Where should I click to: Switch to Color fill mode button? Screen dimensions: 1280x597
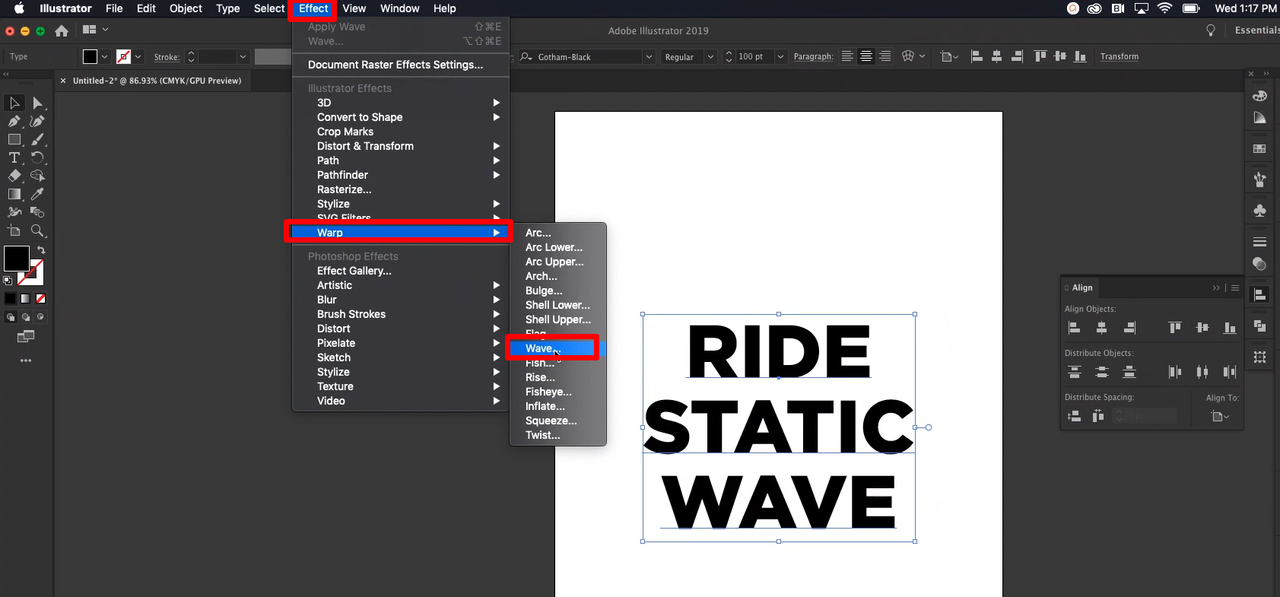10,299
